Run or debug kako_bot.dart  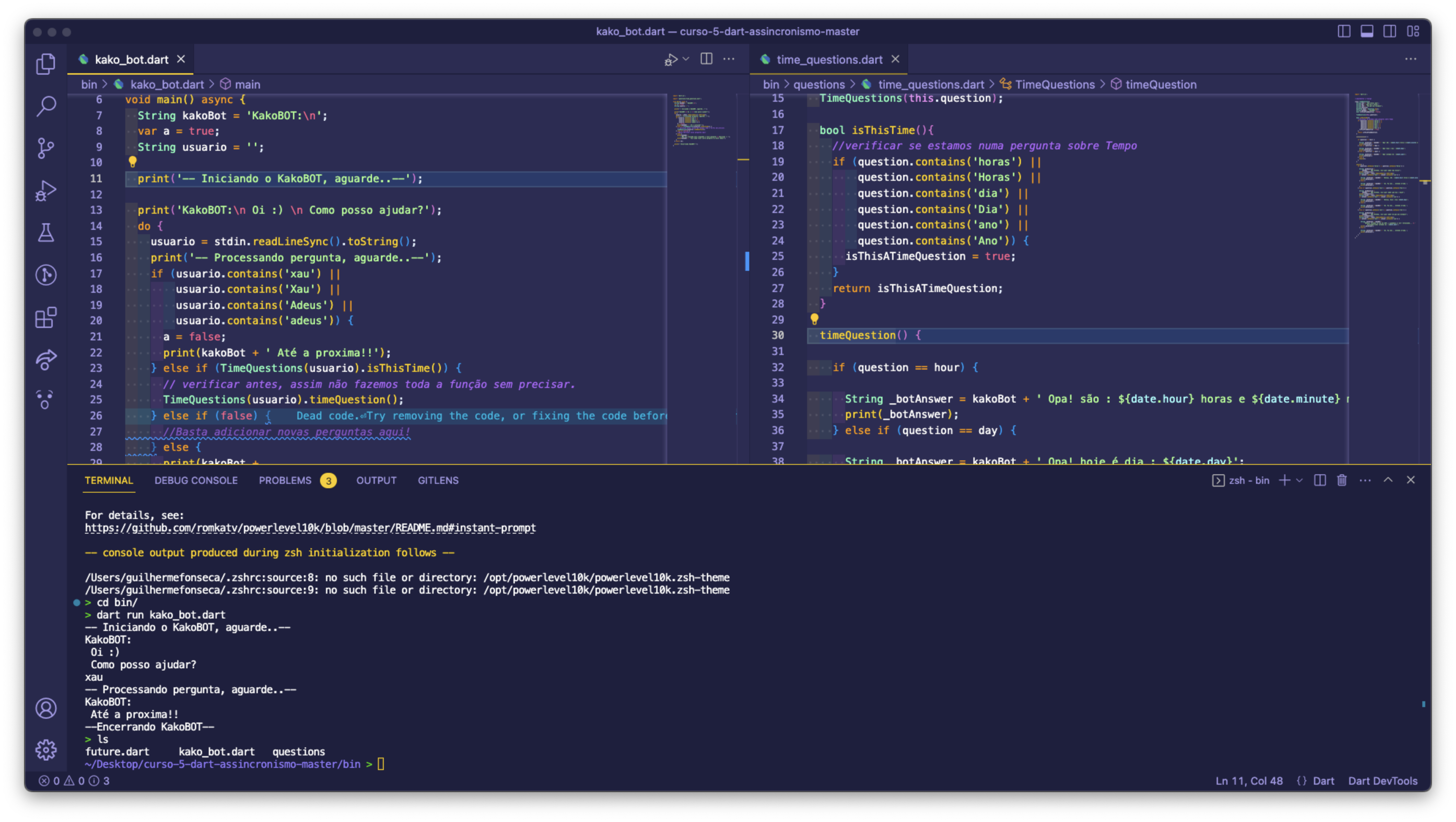tap(671, 59)
